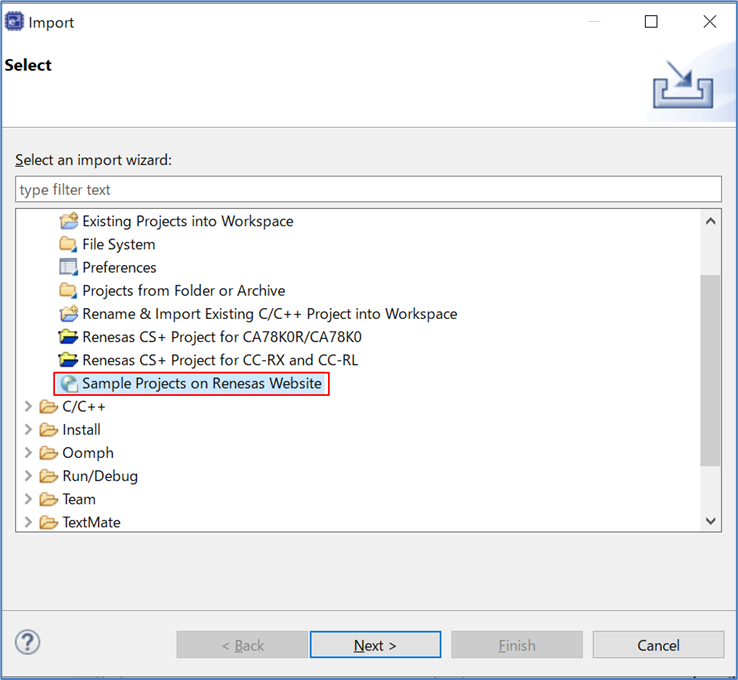The width and height of the screenshot is (738, 680).
Task: Select the Preferences wizard entry
Action: click(119, 267)
